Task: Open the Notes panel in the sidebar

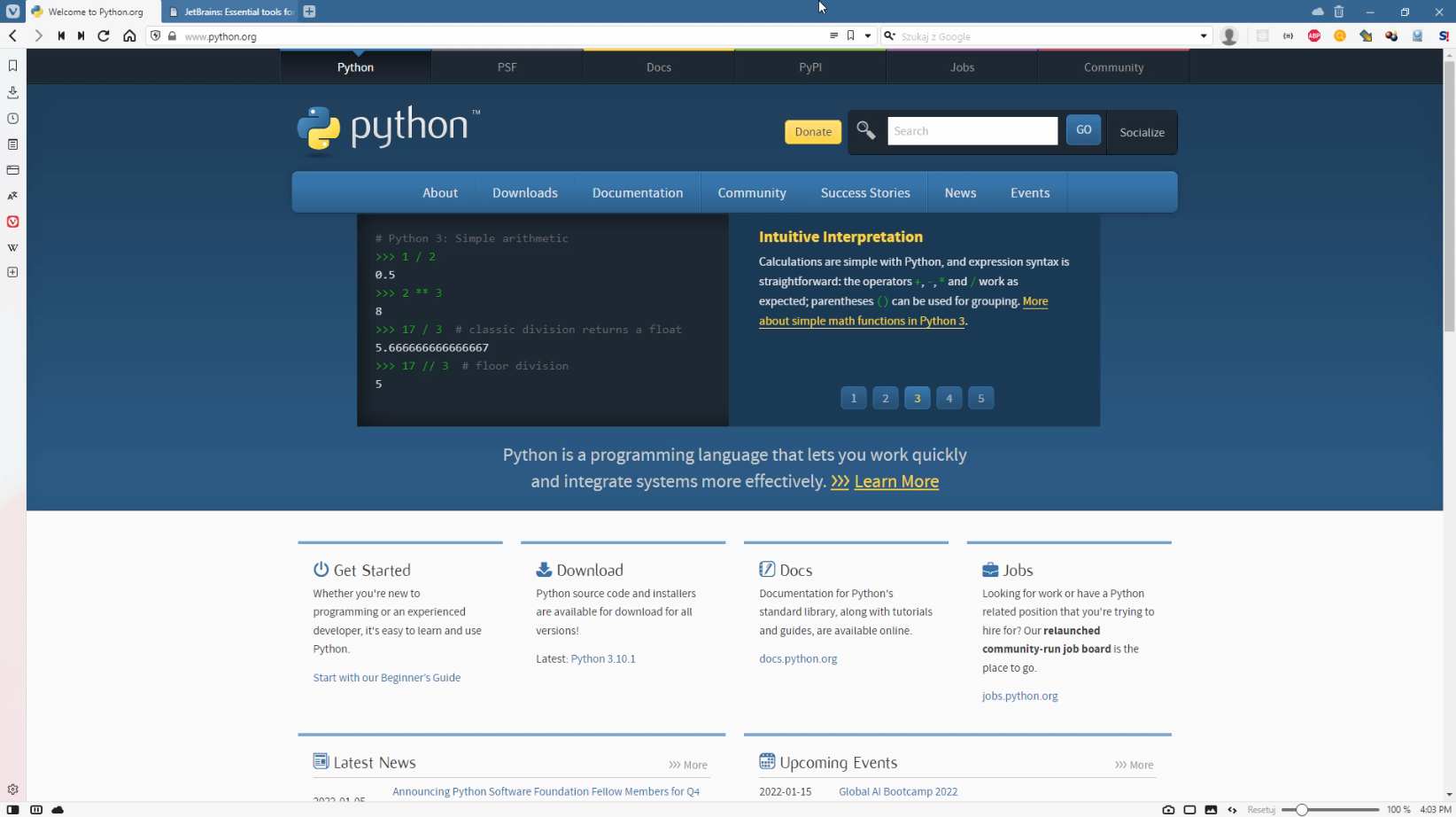Action: pos(12,144)
